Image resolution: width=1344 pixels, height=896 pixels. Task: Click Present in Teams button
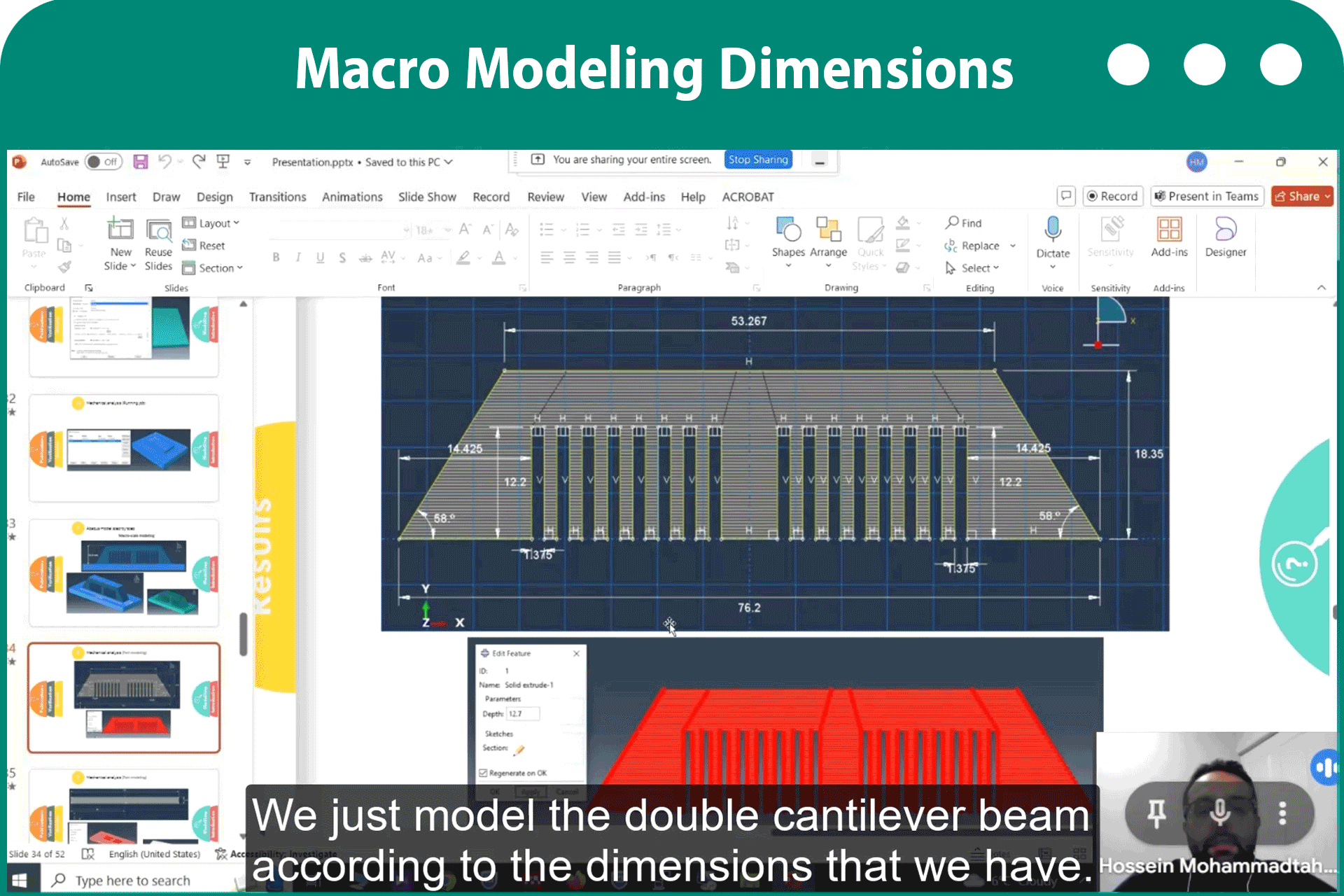click(1206, 196)
